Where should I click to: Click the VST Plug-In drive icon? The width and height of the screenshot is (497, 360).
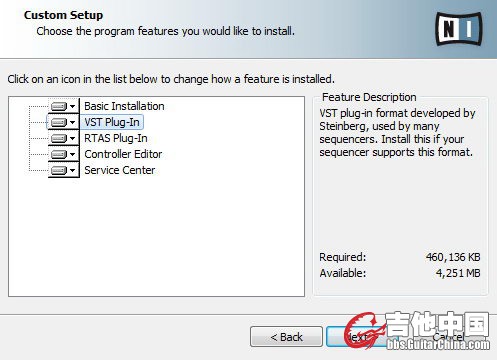coord(59,122)
